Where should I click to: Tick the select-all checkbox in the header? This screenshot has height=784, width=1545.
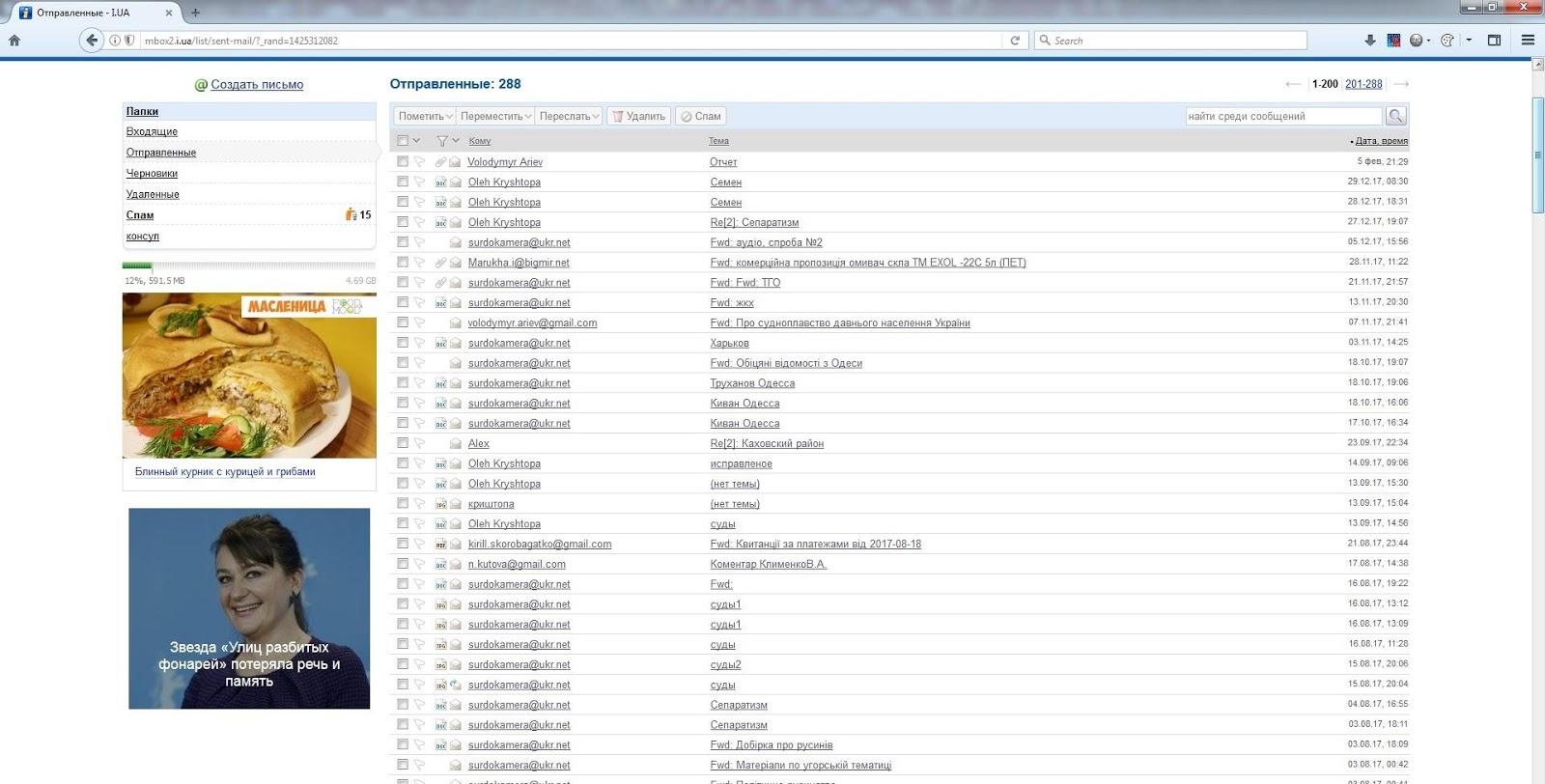pyautogui.click(x=403, y=141)
